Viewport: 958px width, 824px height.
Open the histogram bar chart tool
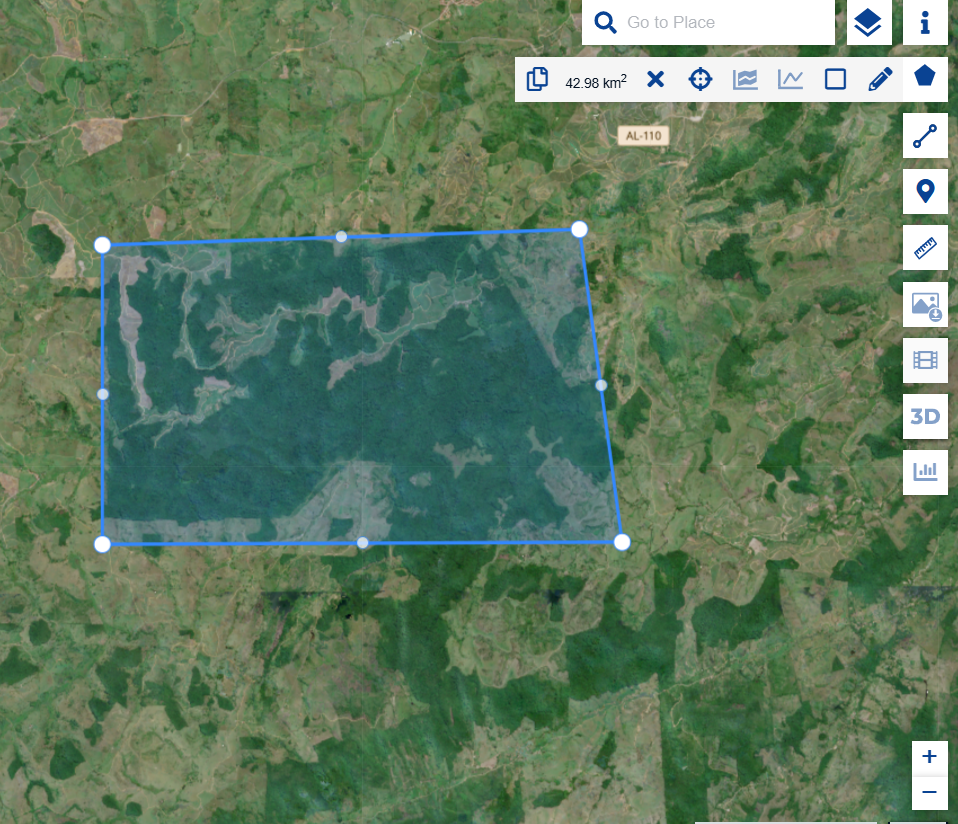(x=925, y=472)
